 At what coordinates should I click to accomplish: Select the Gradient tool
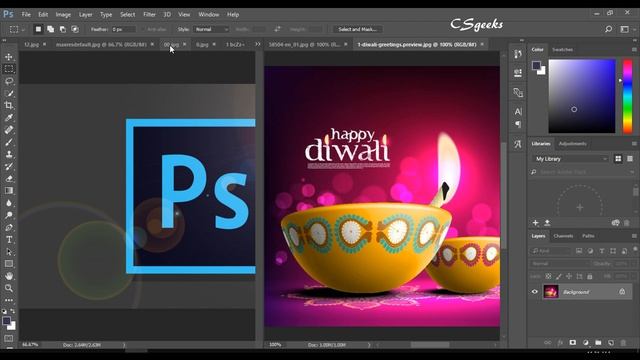point(9,191)
